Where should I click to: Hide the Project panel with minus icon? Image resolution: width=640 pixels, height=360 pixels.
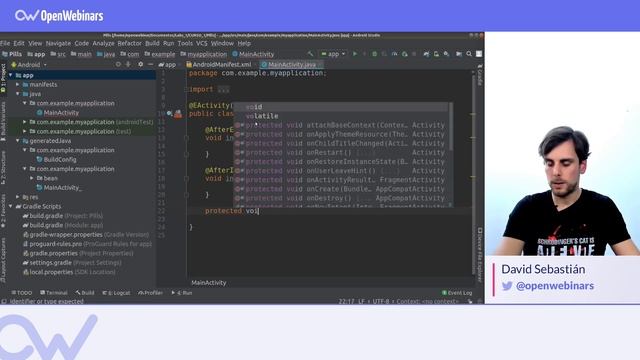pyautogui.click(x=150, y=64)
